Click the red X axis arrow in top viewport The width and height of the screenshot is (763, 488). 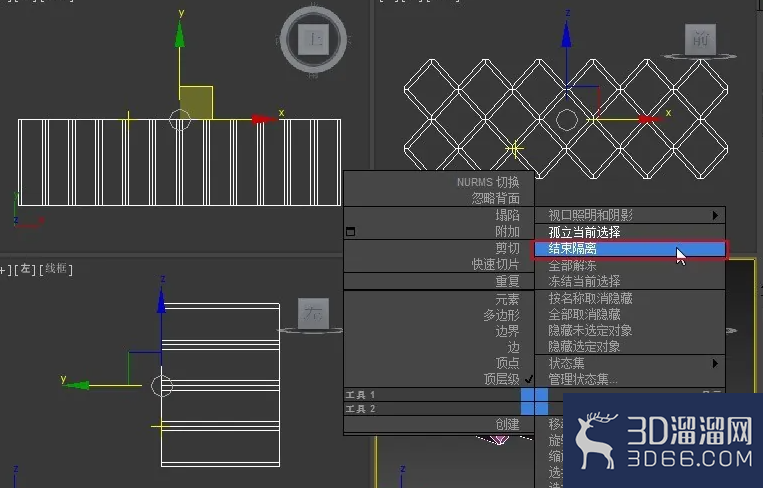point(263,119)
